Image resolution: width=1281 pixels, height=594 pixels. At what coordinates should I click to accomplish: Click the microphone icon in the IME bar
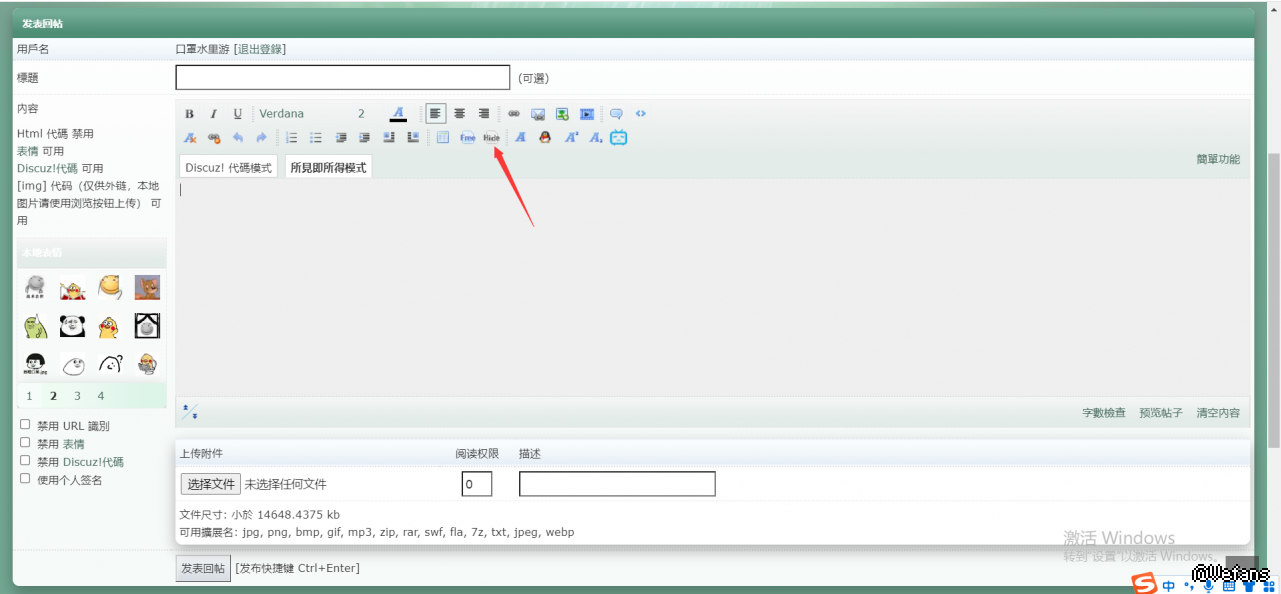pyautogui.click(x=1209, y=585)
